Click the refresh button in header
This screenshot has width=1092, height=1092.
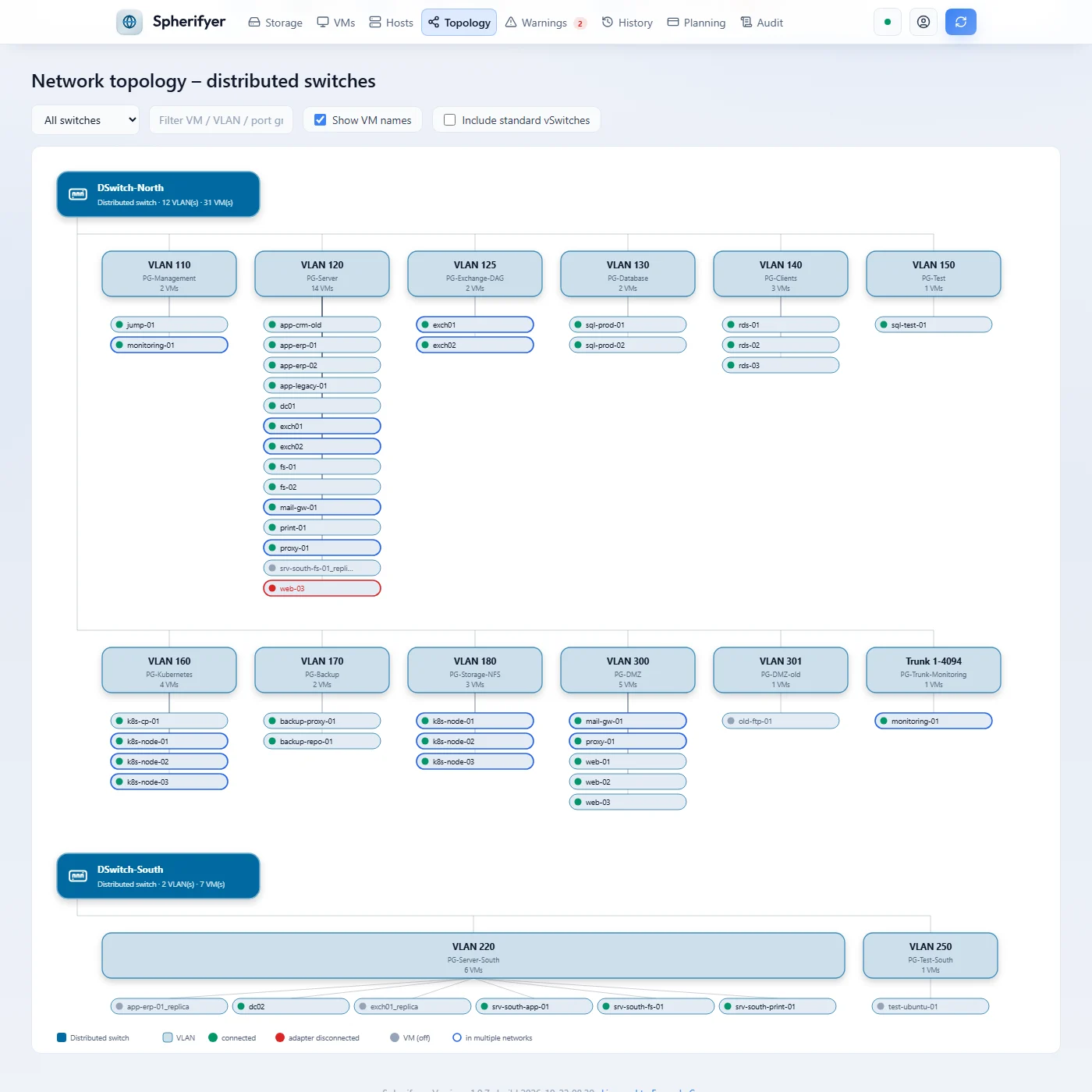[961, 22]
